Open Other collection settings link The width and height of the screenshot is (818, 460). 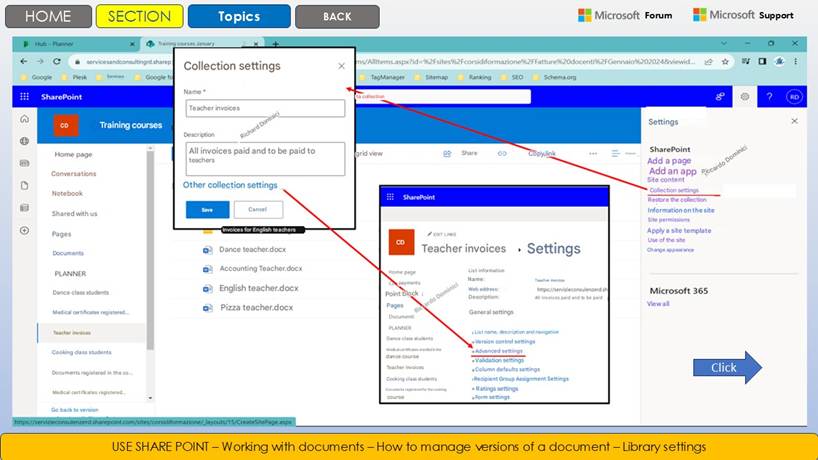click(x=230, y=185)
